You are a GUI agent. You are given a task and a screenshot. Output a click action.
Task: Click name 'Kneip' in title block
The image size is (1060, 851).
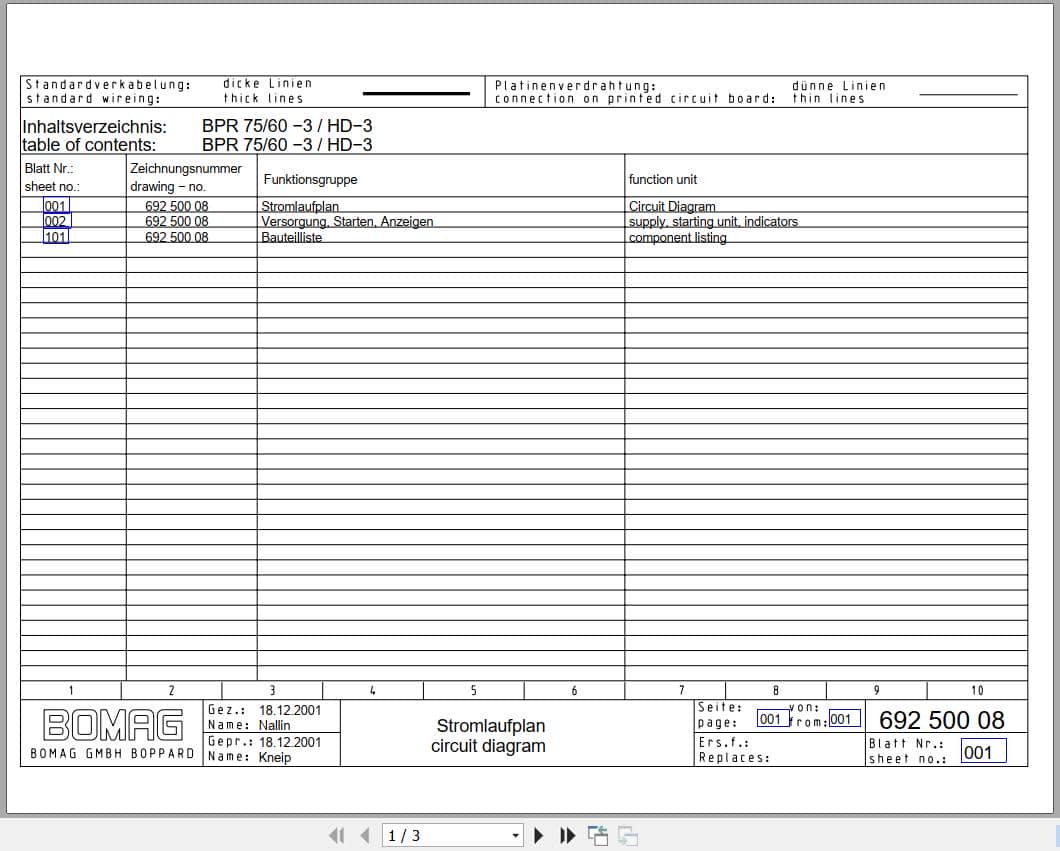pyautogui.click(x=274, y=757)
